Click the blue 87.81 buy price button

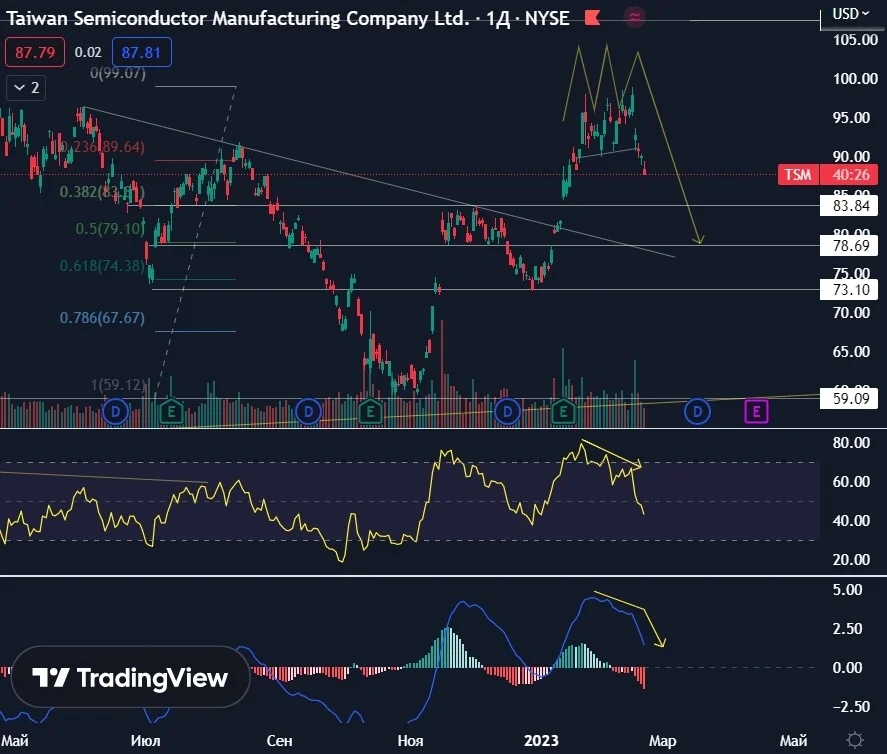tap(141, 53)
